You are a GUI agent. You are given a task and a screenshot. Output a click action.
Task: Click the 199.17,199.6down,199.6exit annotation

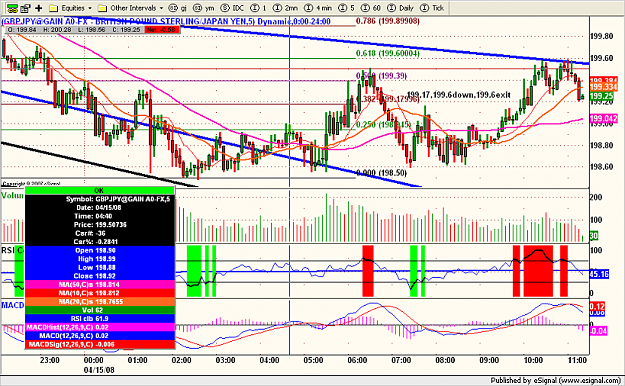tap(458, 95)
